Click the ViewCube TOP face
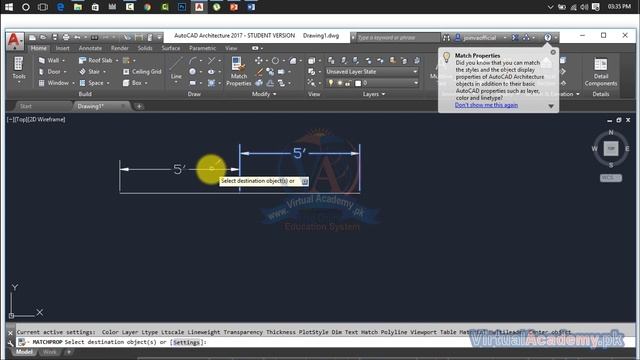This screenshot has width=640, height=360. click(611, 148)
